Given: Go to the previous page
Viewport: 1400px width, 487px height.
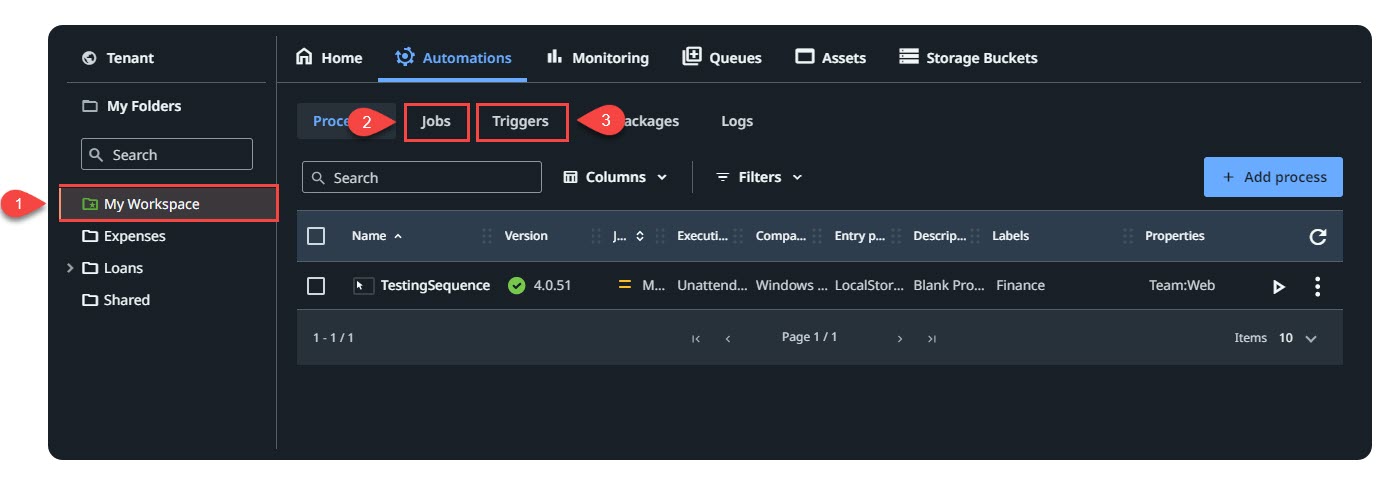Looking at the screenshot, I should point(728,339).
